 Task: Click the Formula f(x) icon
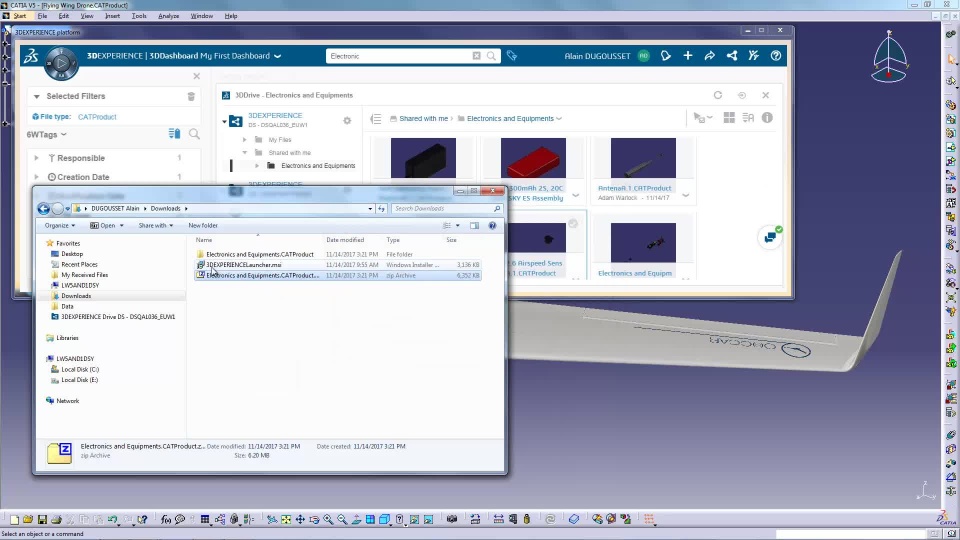click(x=165, y=519)
